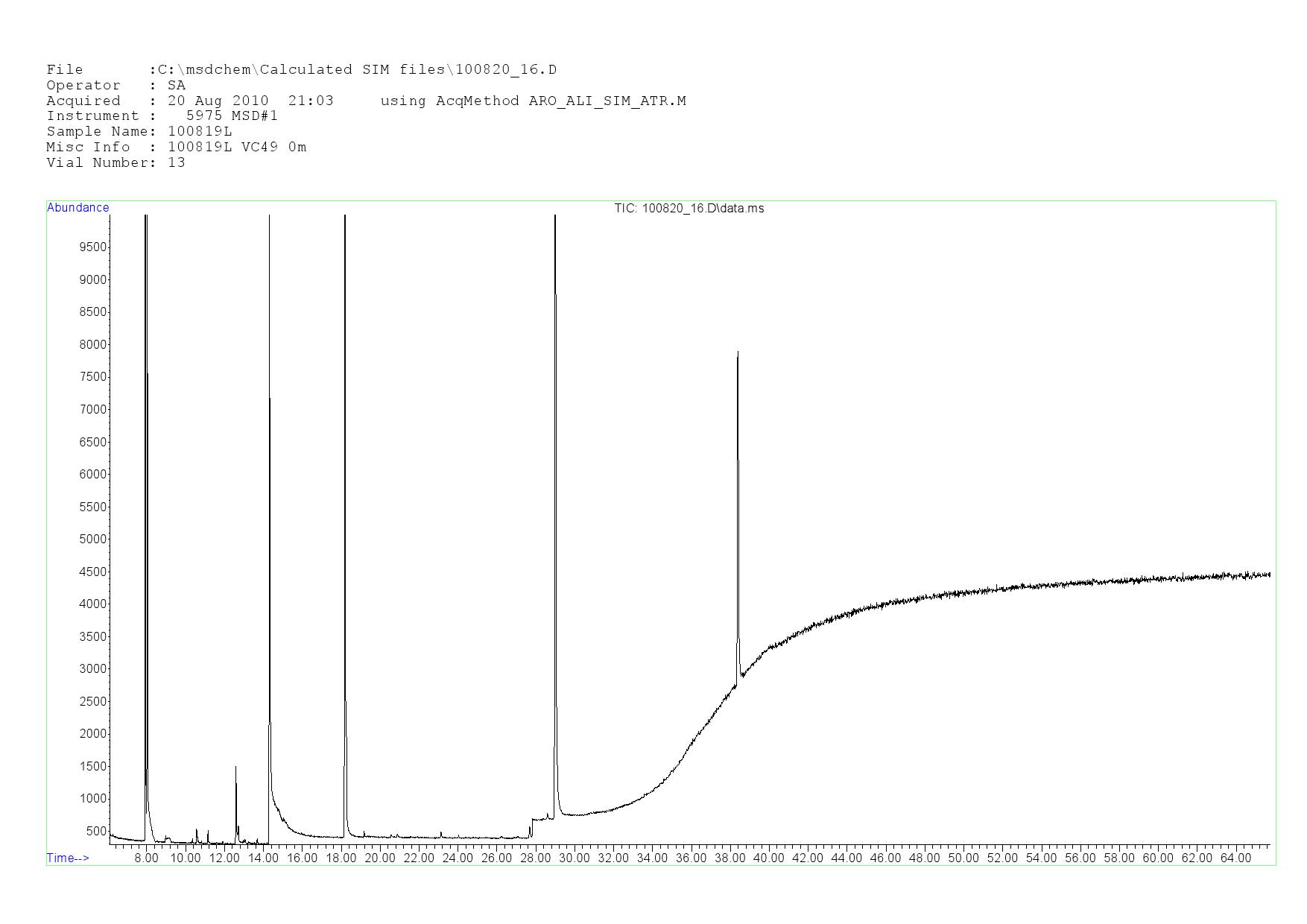
Task: Click the Time--> x-axis label
Action: [x=68, y=858]
